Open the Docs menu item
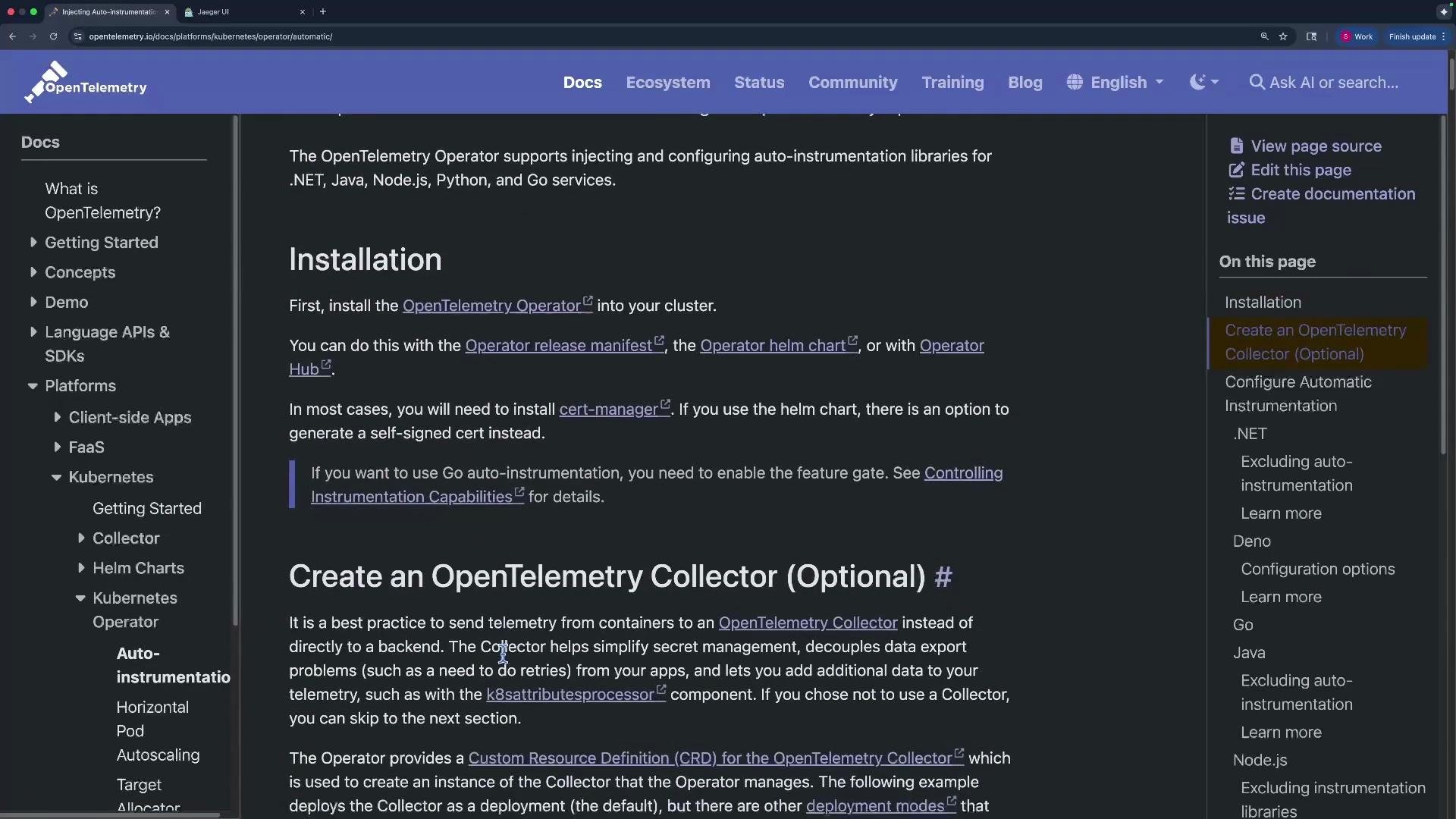Image resolution: width=1456 pixels, height=819 pixels. coord(582,82)
